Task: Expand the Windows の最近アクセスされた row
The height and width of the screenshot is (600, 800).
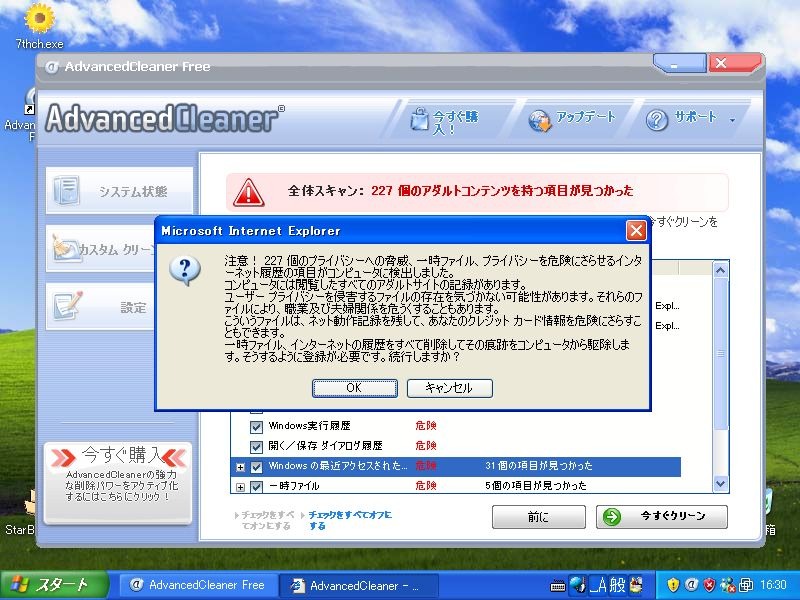Action: click(240, 467)
